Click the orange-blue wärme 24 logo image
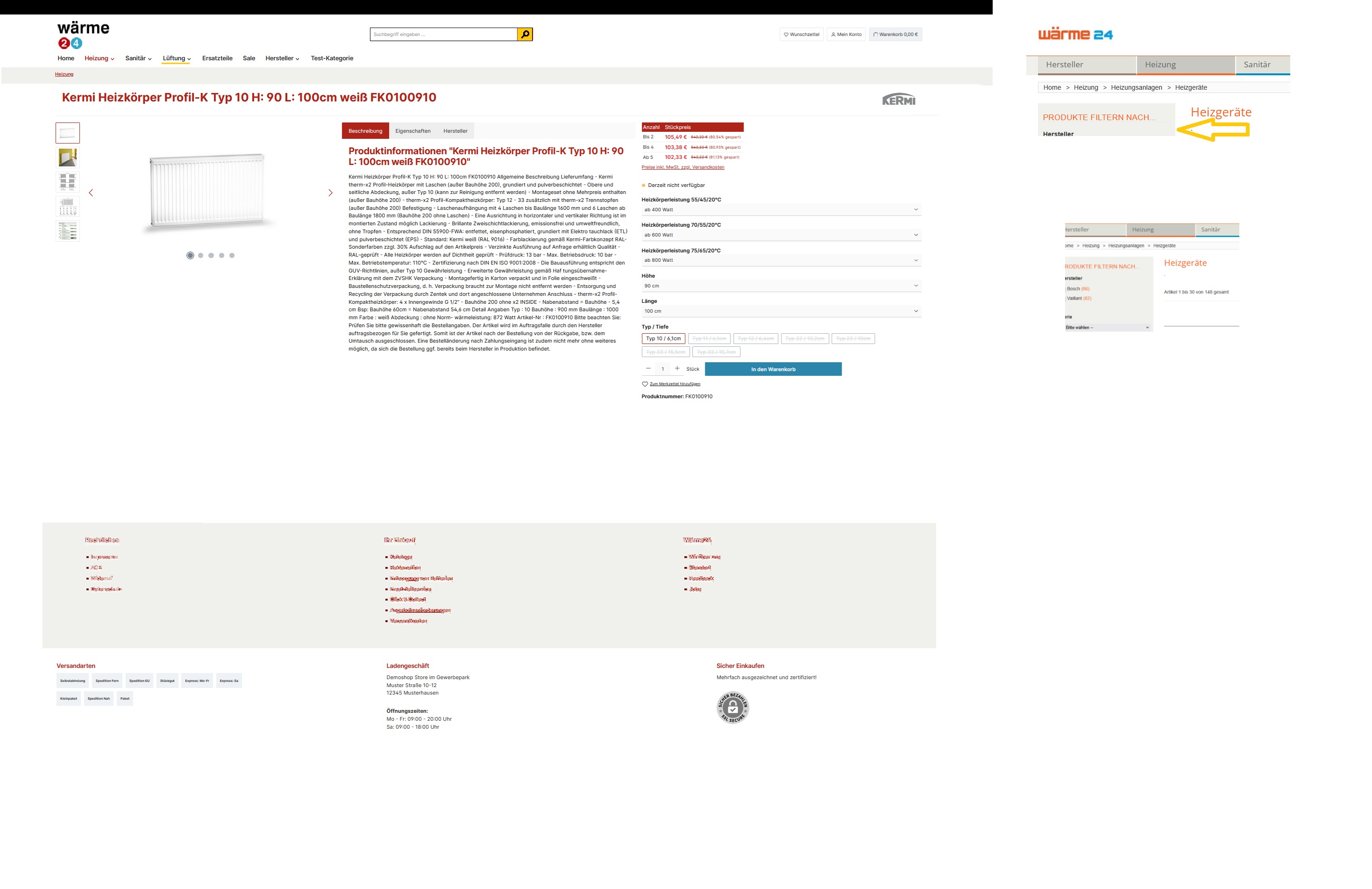Image resolution: width=1372 pixels, height=889 pixels. (x=1075, y=34)
